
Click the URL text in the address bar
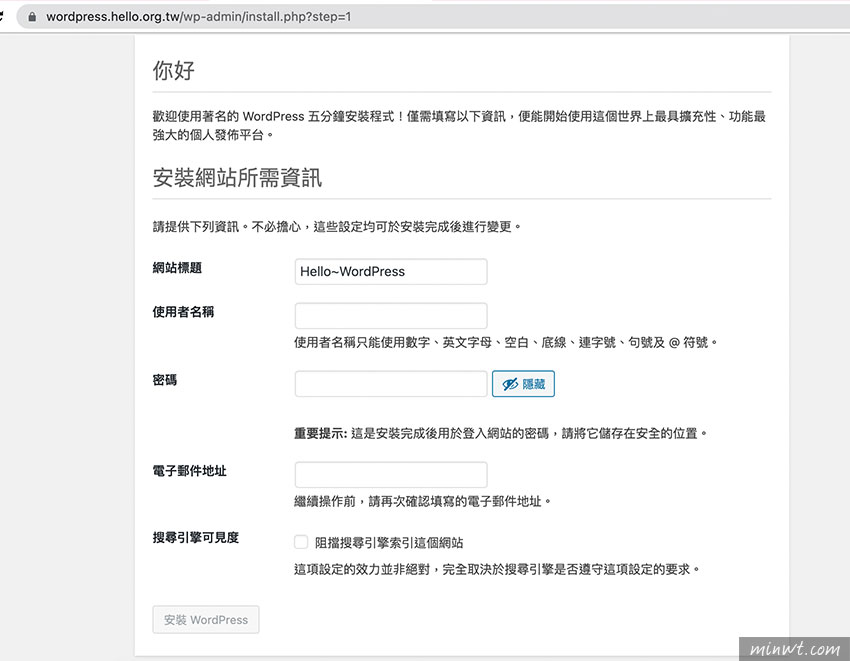pos(198,17)
